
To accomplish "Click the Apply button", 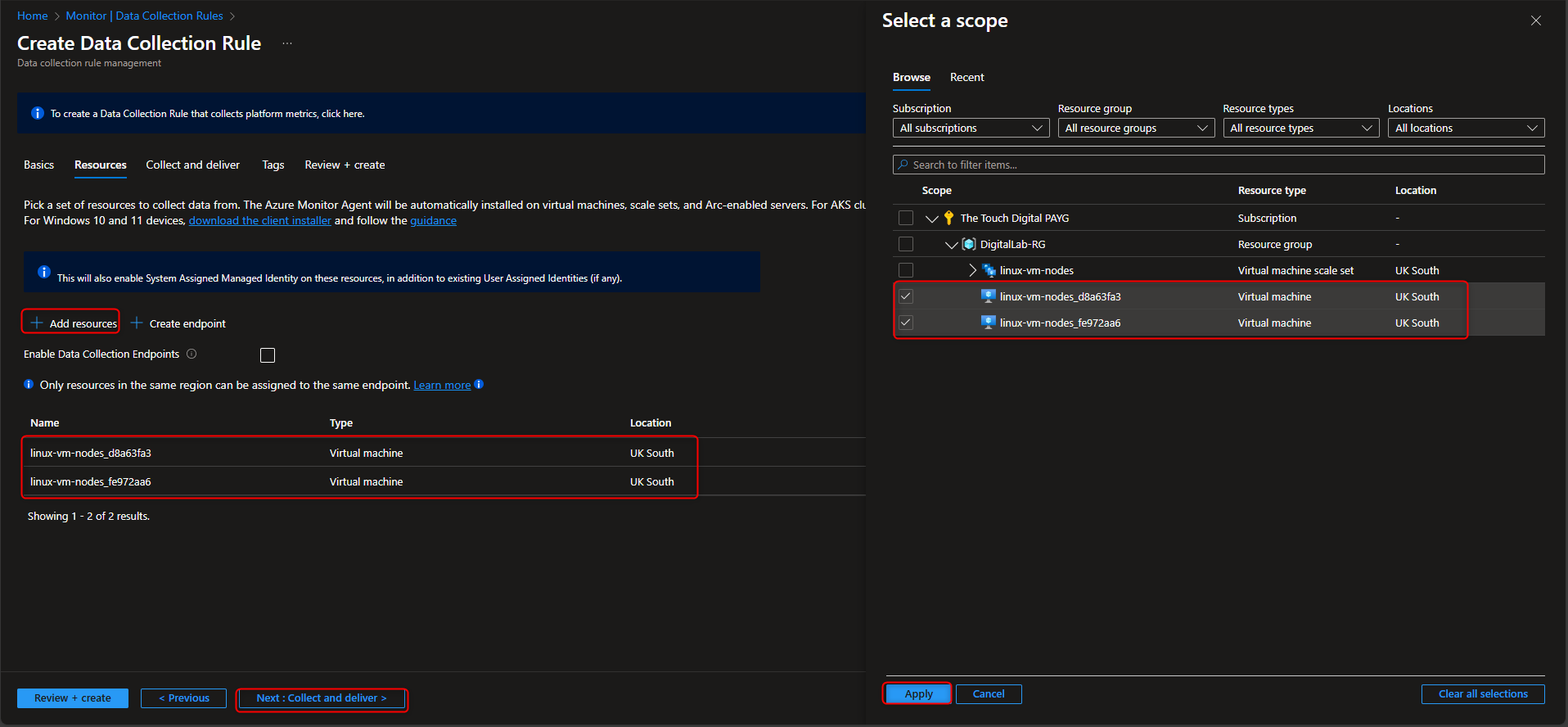I will (918, 693).
